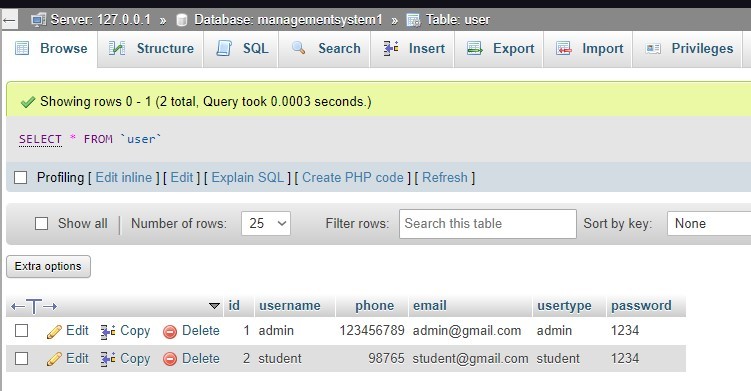Select the admin row checkbox
The width and height of the screenshot is (751, 391).
(22, 331)
